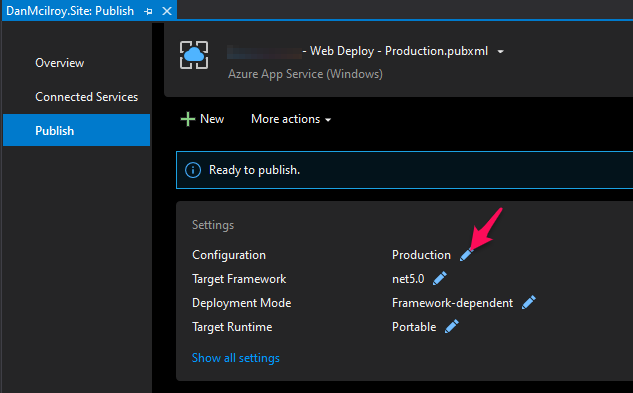Edit the Configuration setting pencil icon
This screenshot has width=633, height=393.
pyautogui.click(x=466, y=255)
